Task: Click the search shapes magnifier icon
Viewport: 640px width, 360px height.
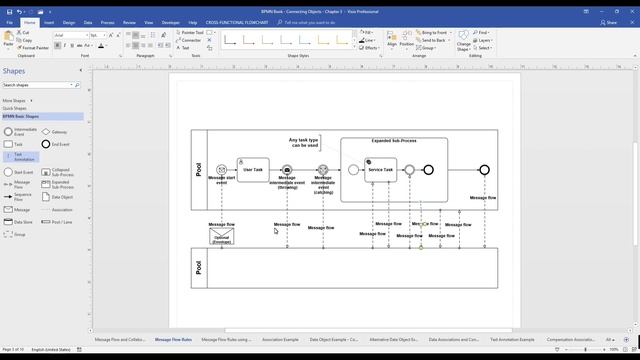Action: tap(77, 85)
